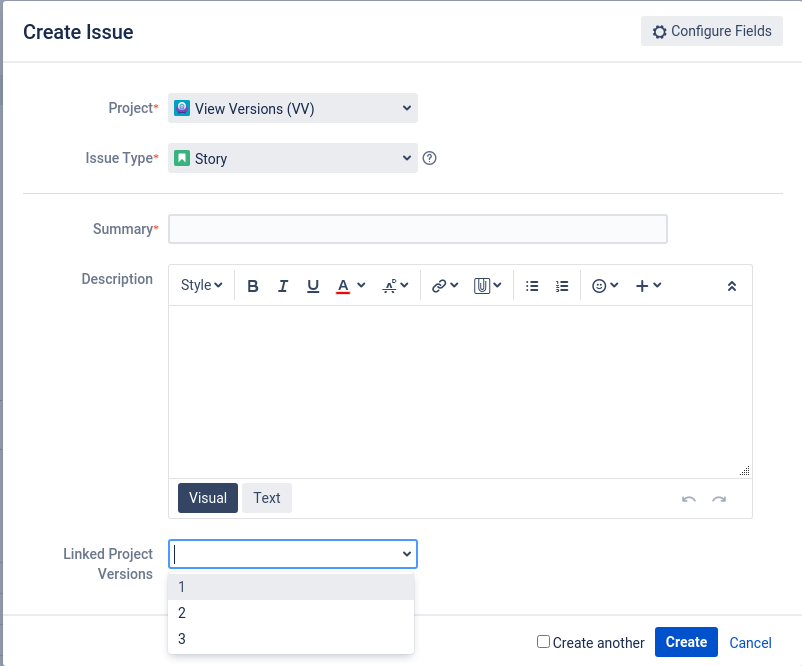Screen dimensions: 802x666
Task: Click the View Versions project avatar icon
Action: 182,108
